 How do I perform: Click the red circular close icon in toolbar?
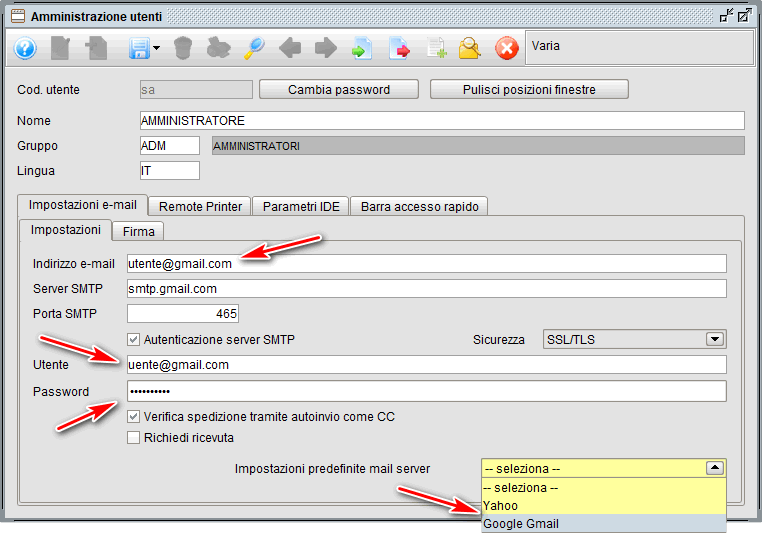[x=507, y=48]
